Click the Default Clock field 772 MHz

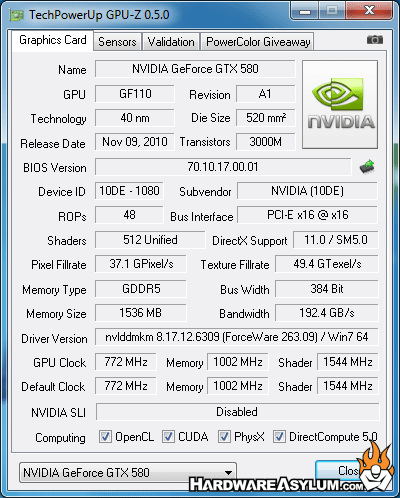126,386
